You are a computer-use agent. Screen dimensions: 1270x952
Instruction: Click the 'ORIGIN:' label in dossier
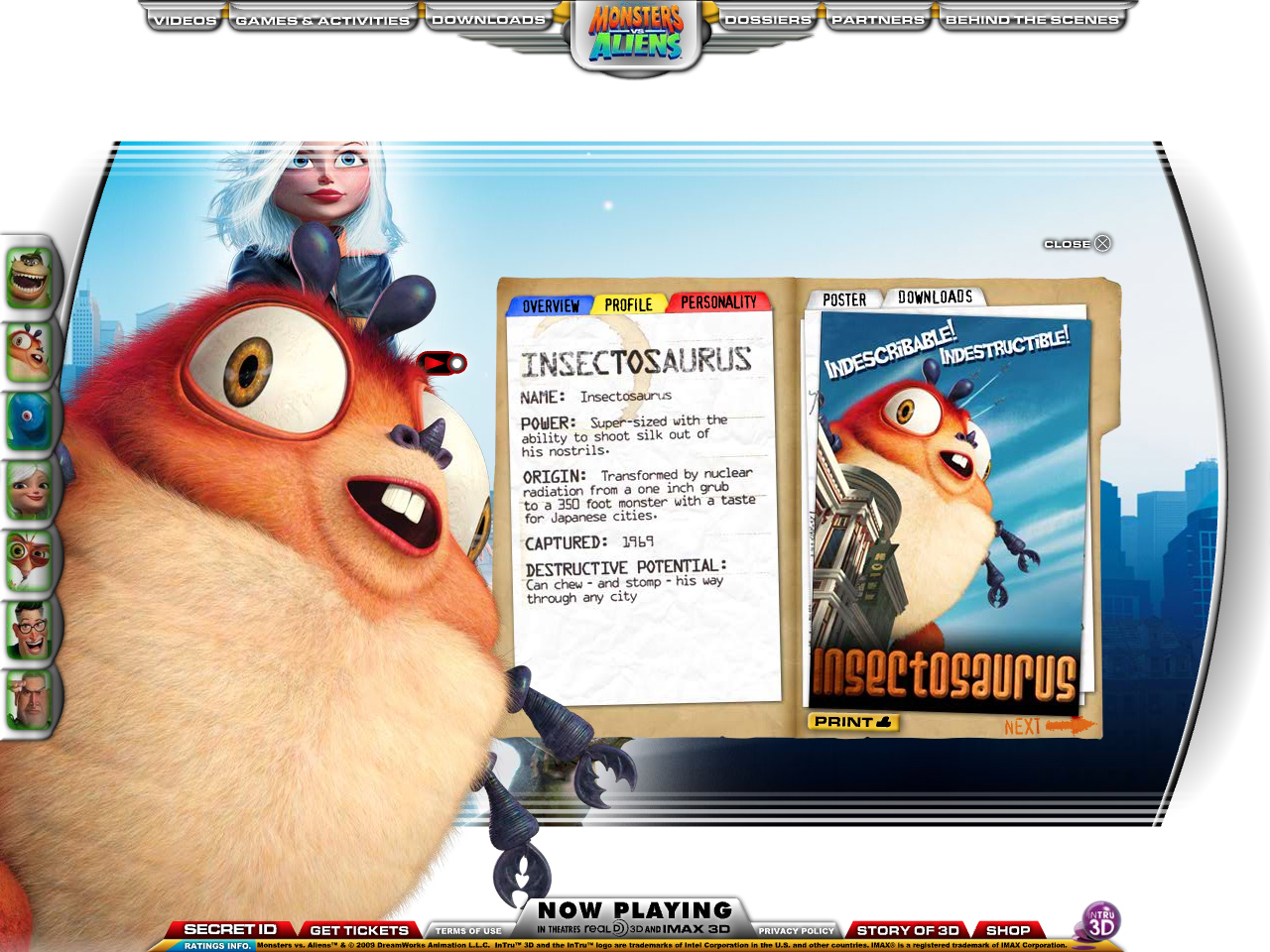coord(555,476)
